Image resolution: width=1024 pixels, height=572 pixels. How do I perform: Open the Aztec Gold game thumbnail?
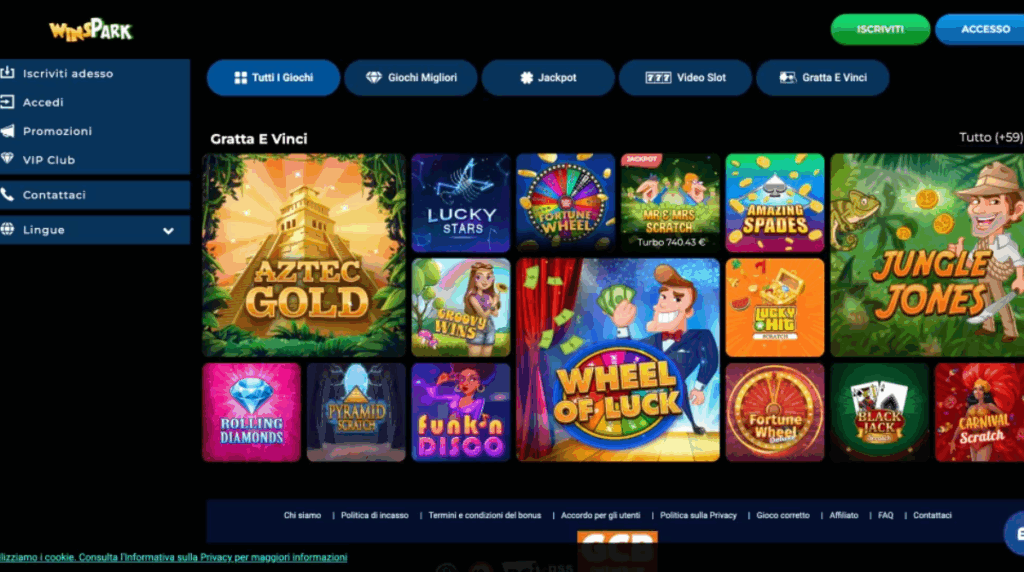tap(304, 255)
